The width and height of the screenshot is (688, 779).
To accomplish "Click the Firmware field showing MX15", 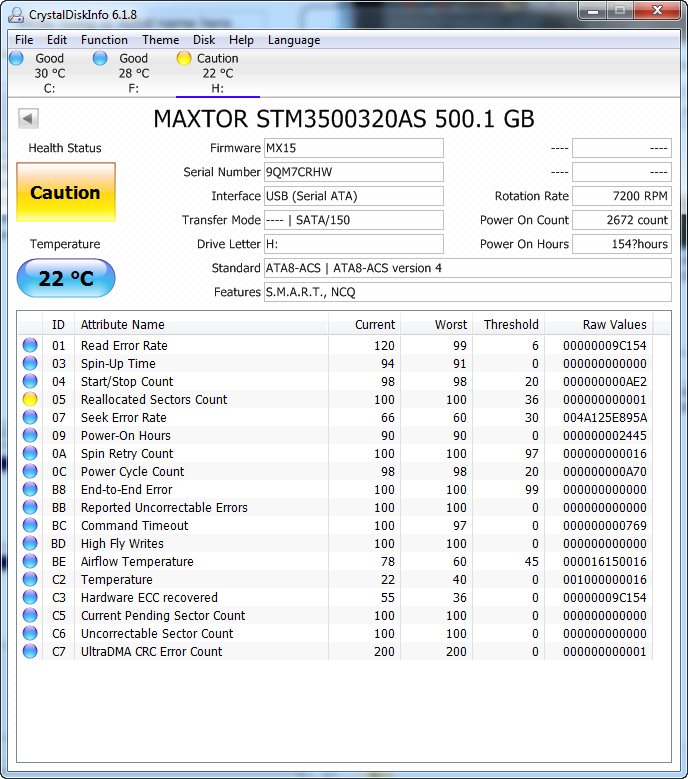I will (x=354, y=148).
